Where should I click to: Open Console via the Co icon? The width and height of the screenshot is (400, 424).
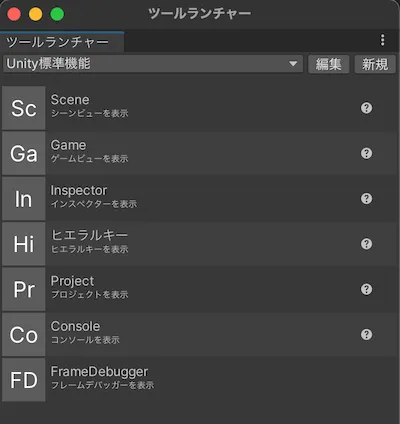[x=24, y=335]
